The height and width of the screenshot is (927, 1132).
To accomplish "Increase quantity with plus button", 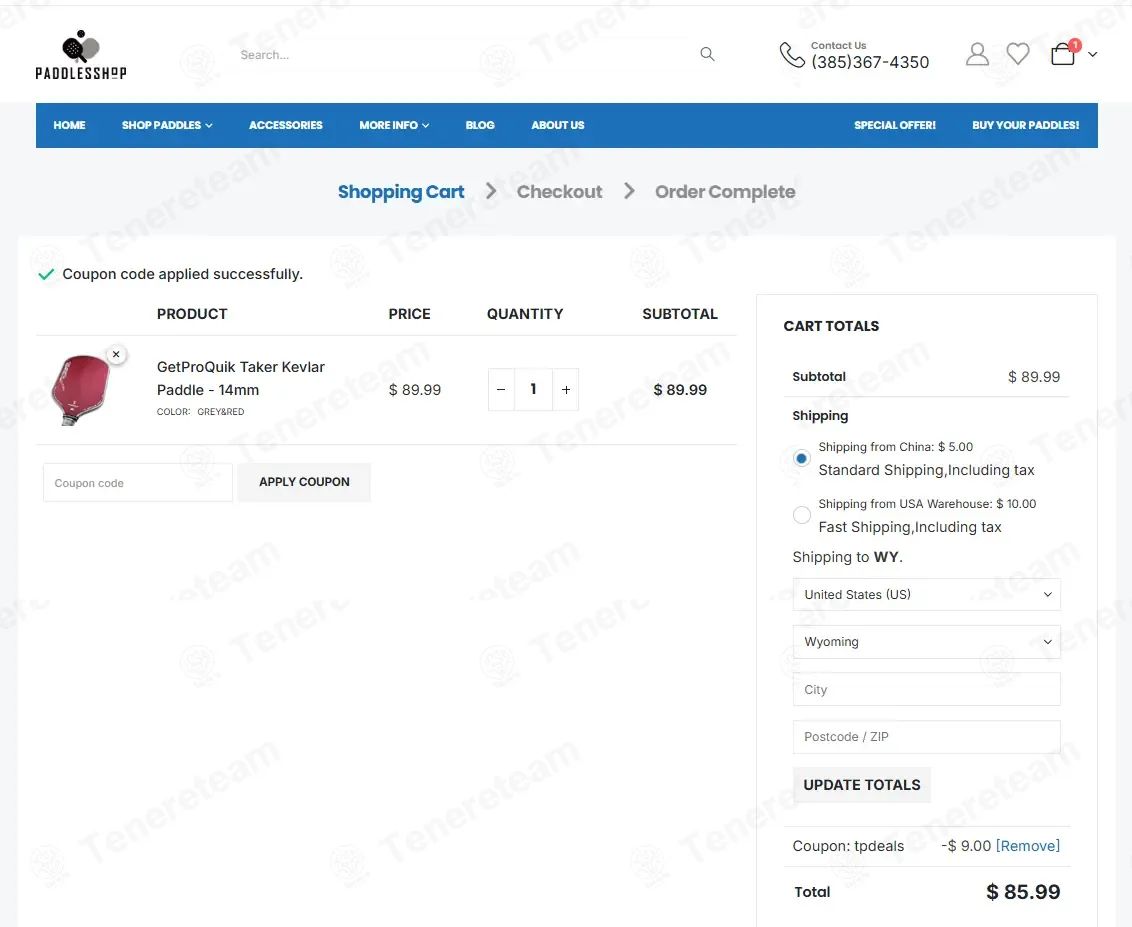I will coord(566,390).
